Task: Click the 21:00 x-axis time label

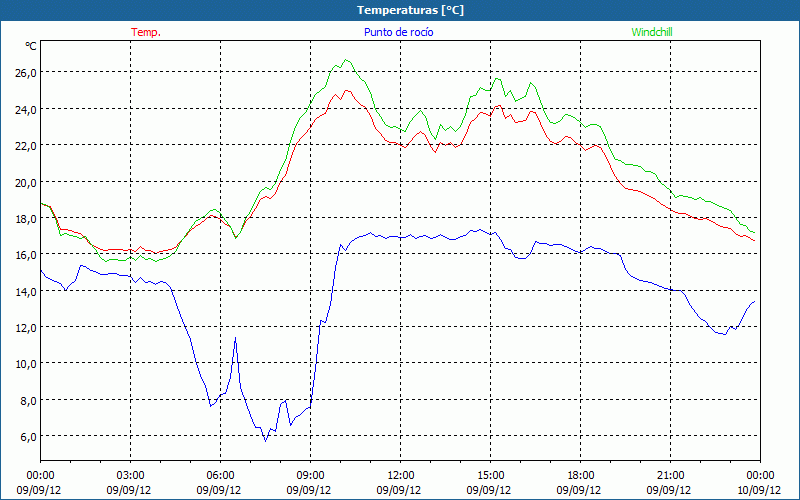Action: [x=670, y=476]
